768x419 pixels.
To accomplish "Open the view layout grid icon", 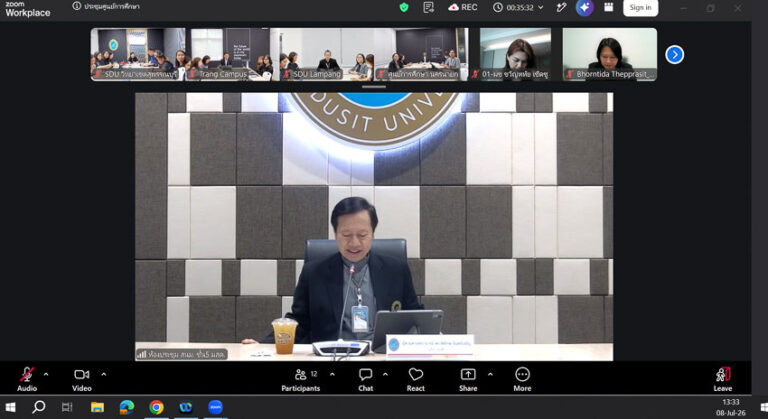I will 608,7.
